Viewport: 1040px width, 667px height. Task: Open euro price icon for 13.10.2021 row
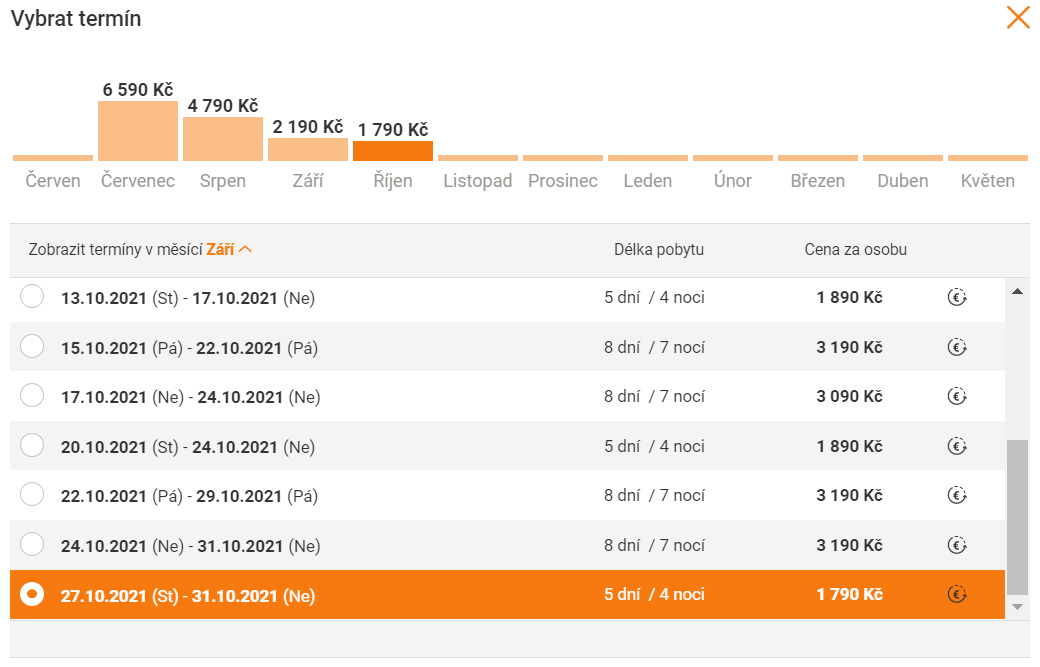pyautogui.click(x=956, y=297)
